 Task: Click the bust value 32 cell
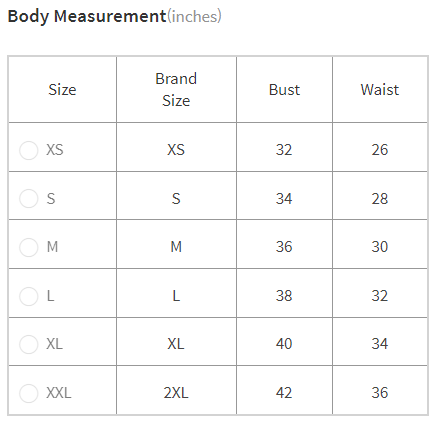[x=284, y=147]
